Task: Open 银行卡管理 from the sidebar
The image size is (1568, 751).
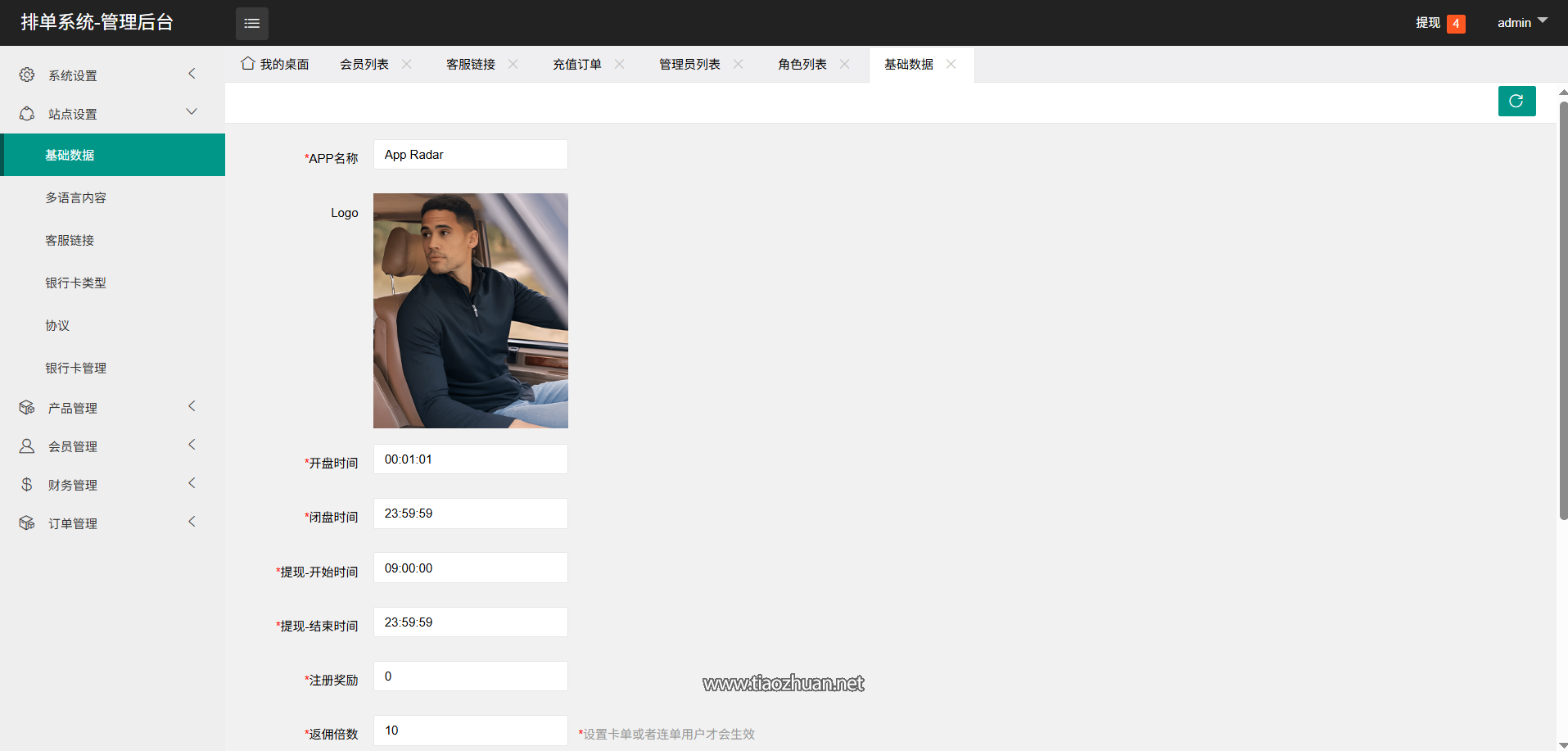Action: 75,367
